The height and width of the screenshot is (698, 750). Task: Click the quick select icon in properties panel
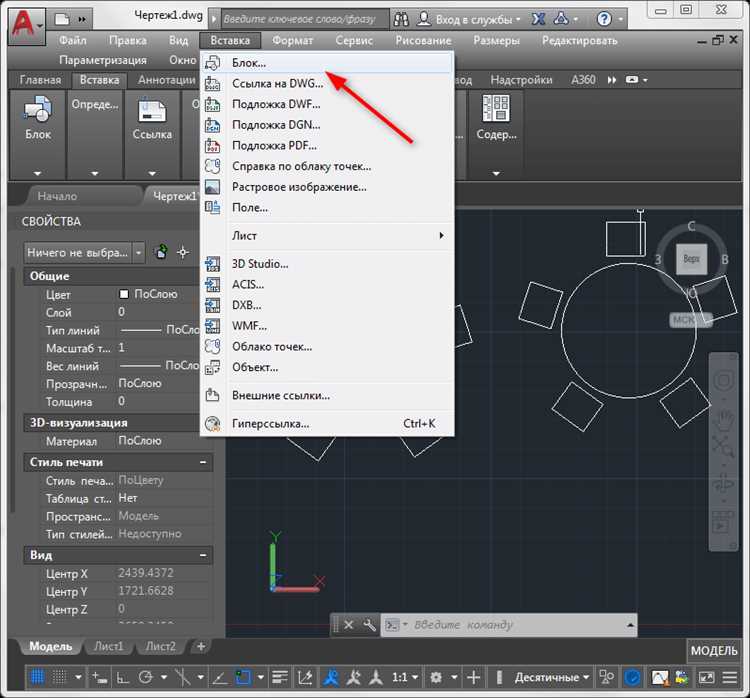click(x=162, y=252)
